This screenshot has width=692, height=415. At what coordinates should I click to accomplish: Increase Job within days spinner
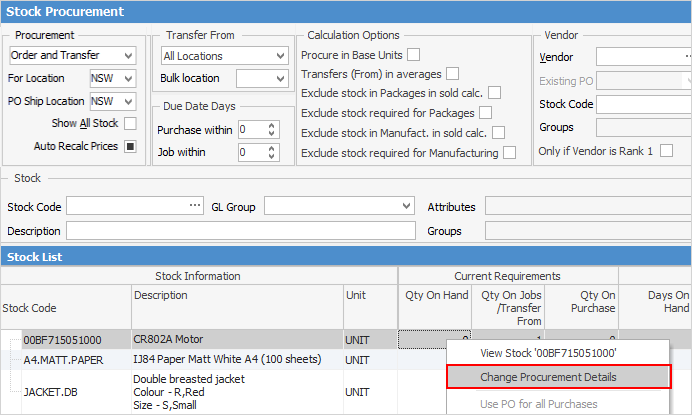(272, 148)
